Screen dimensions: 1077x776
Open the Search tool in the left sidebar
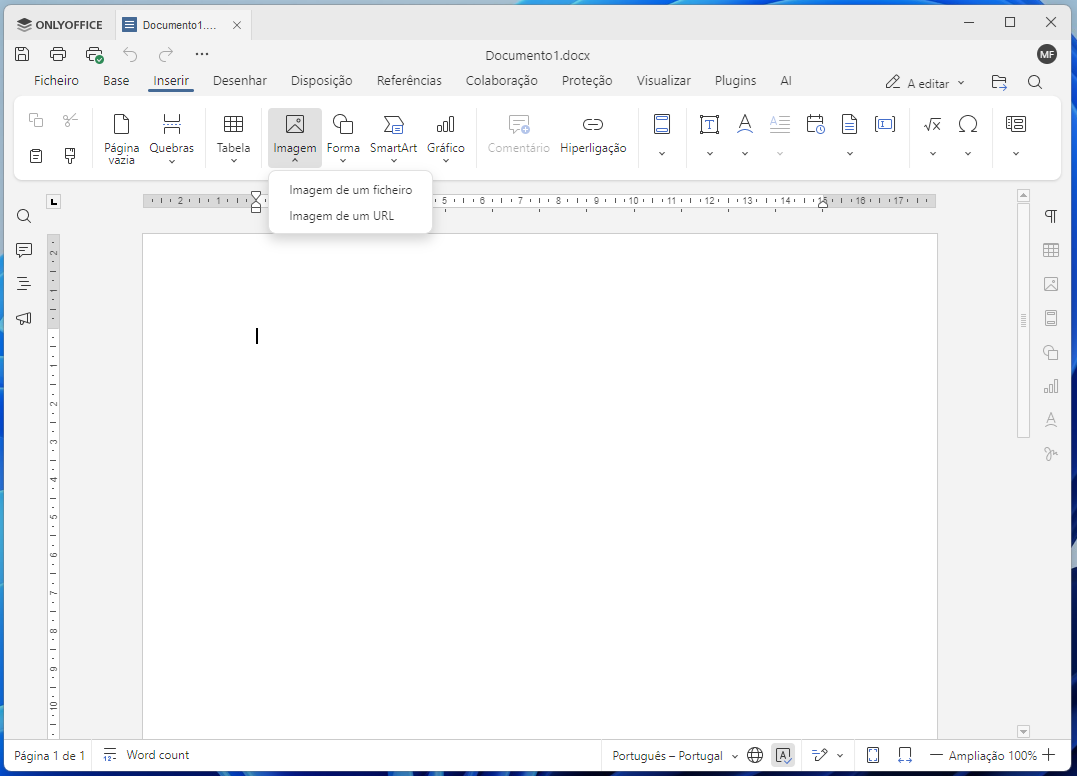[x=23, y=215]
